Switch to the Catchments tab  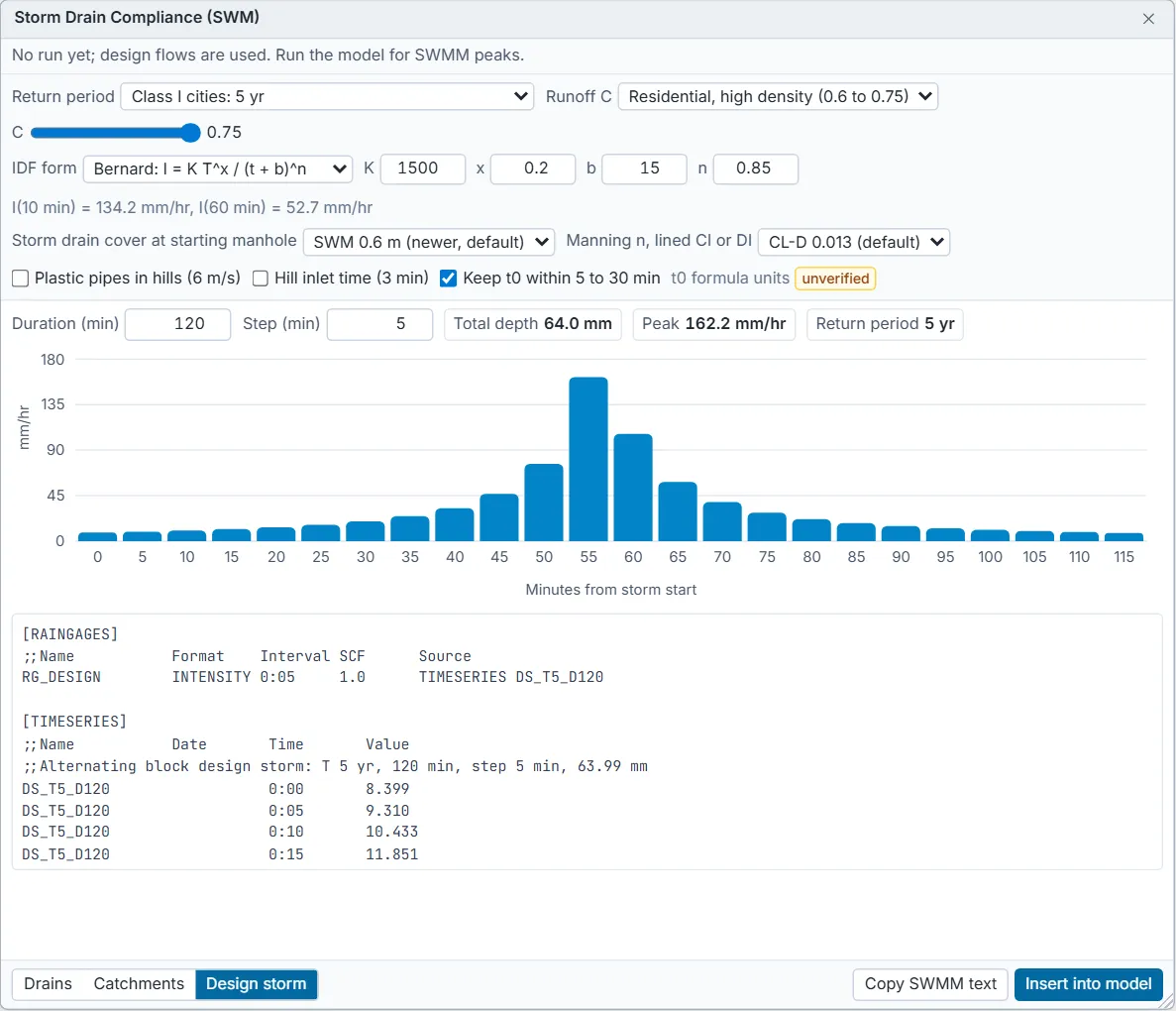139,984
